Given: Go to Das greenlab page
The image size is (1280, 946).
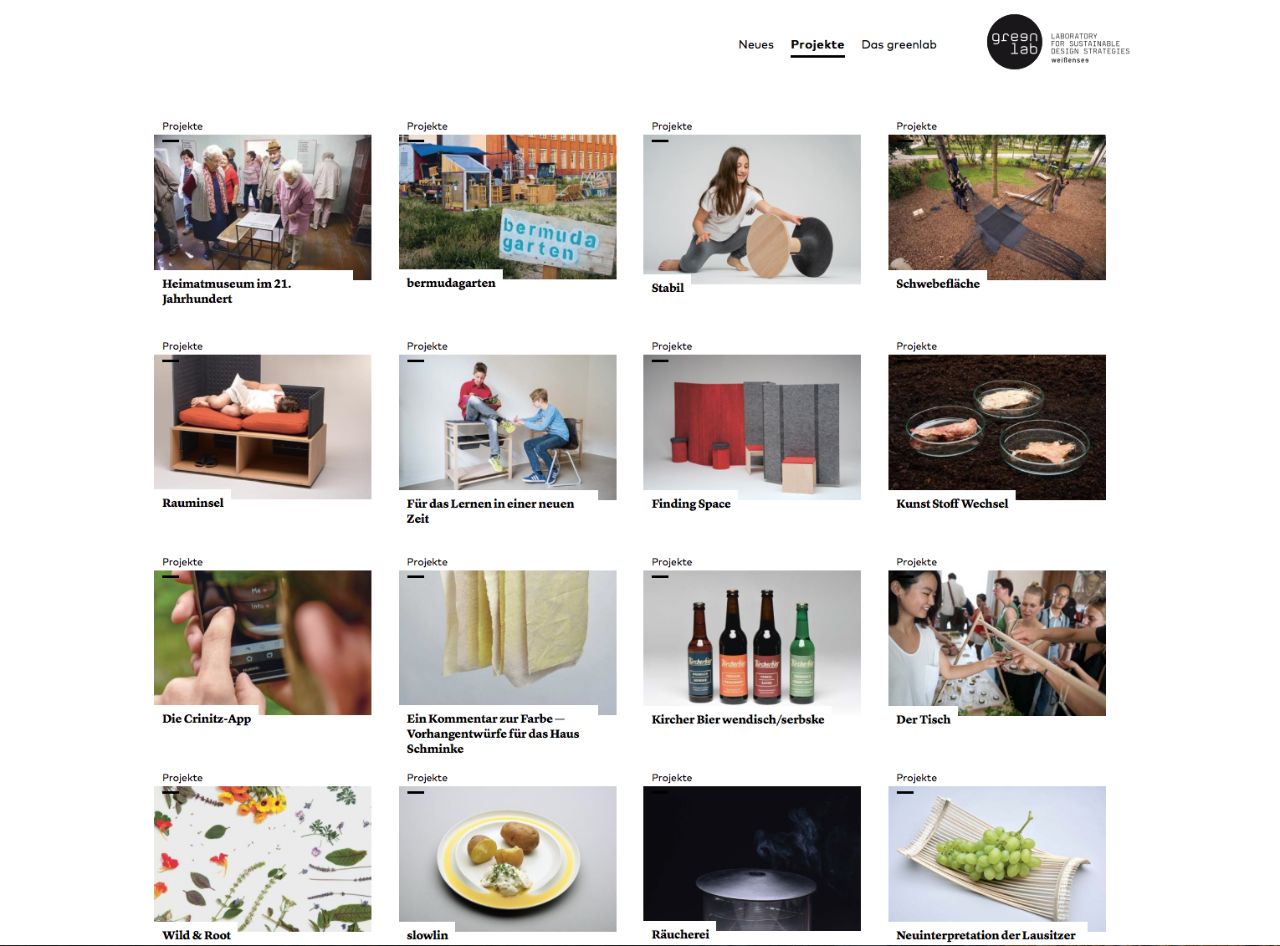Looking at the screenshot, I should pos(899,45).
